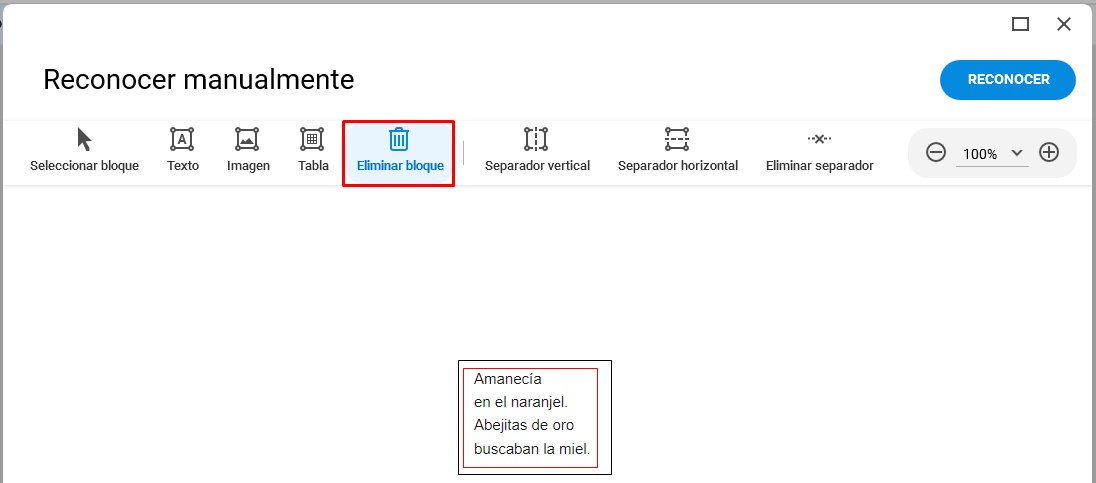This screenshot has height=483, width=1096.
Task: Zoom out with the minus icon
Action: click(936, 152)
